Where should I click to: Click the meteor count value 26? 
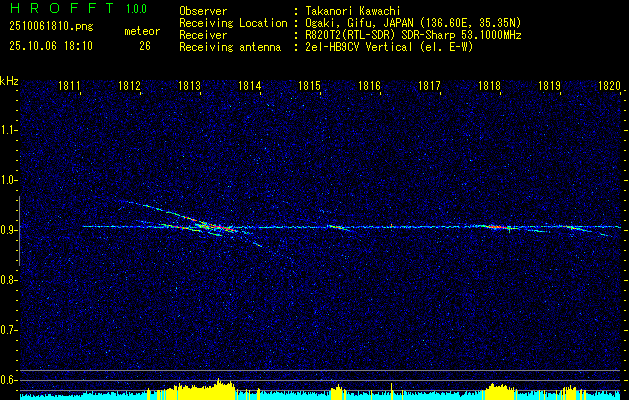(145, 46)
